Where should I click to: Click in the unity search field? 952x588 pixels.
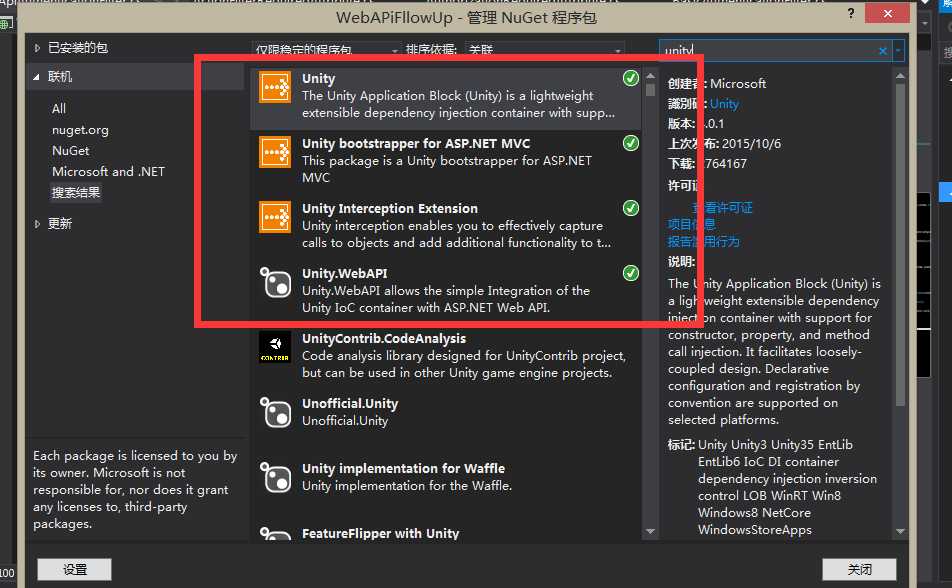tap(767, 51)
